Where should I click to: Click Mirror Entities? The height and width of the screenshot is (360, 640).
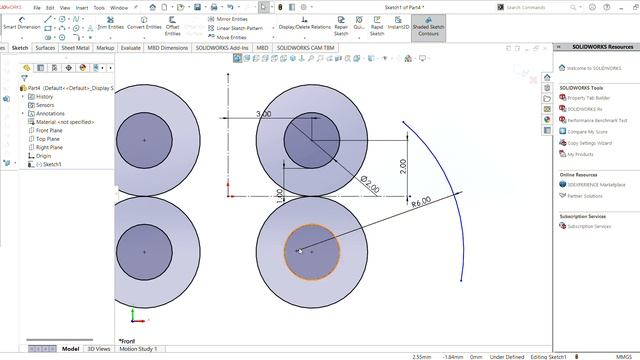(227, 19)
